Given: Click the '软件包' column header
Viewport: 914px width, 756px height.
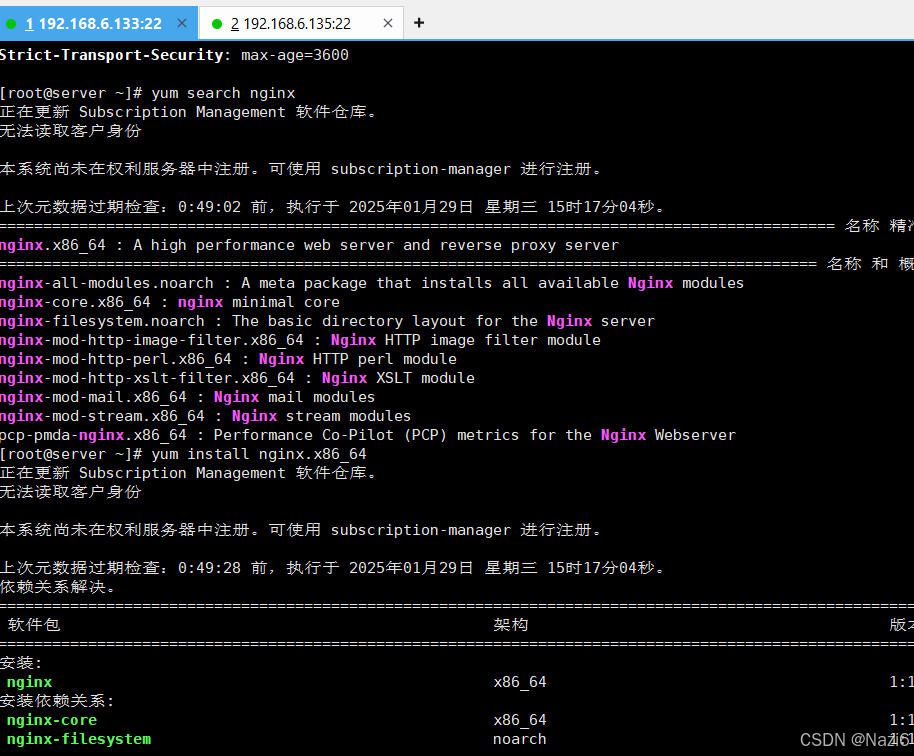Looking at the screenshot, I should [x=34, y=625].
